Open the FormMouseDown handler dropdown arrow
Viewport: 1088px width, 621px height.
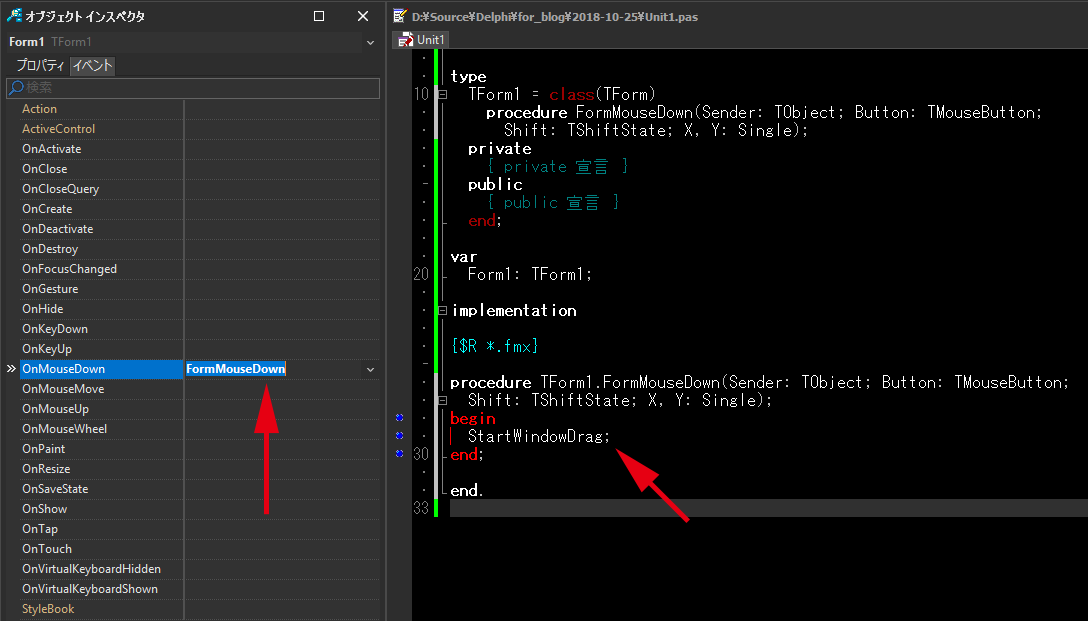[x=370, y=368]
